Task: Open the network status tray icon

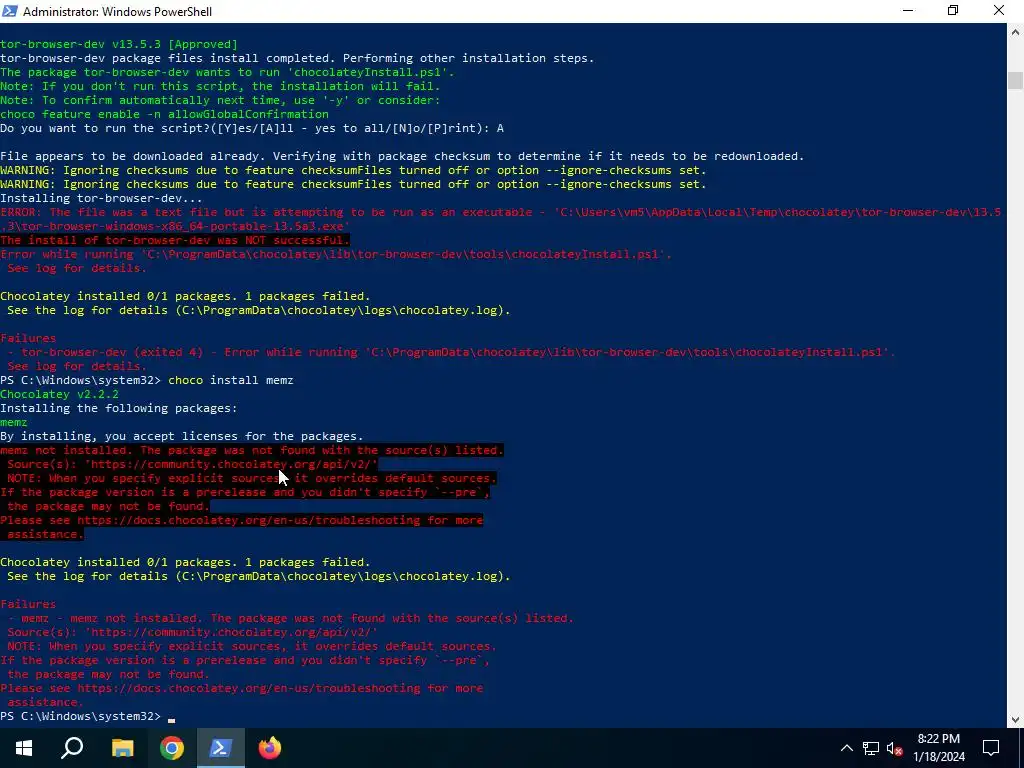Action: (871, 748)
